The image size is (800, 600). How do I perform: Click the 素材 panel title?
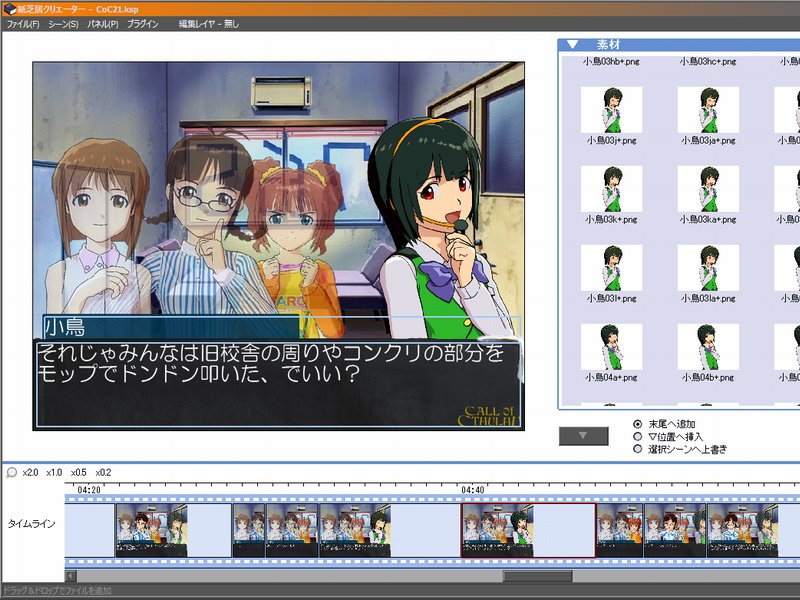(x=608, y=44)
